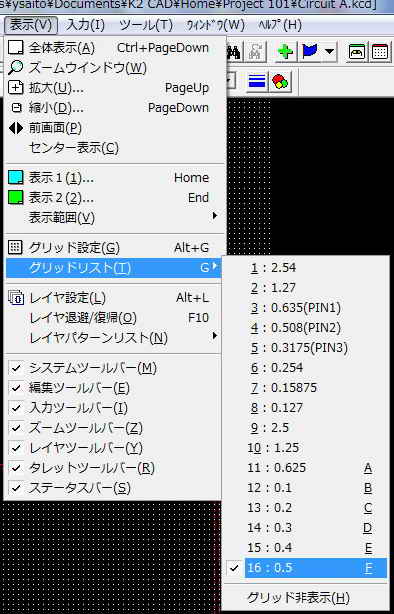Click the greyed icon beside binoculars

[x=256, y=52]
